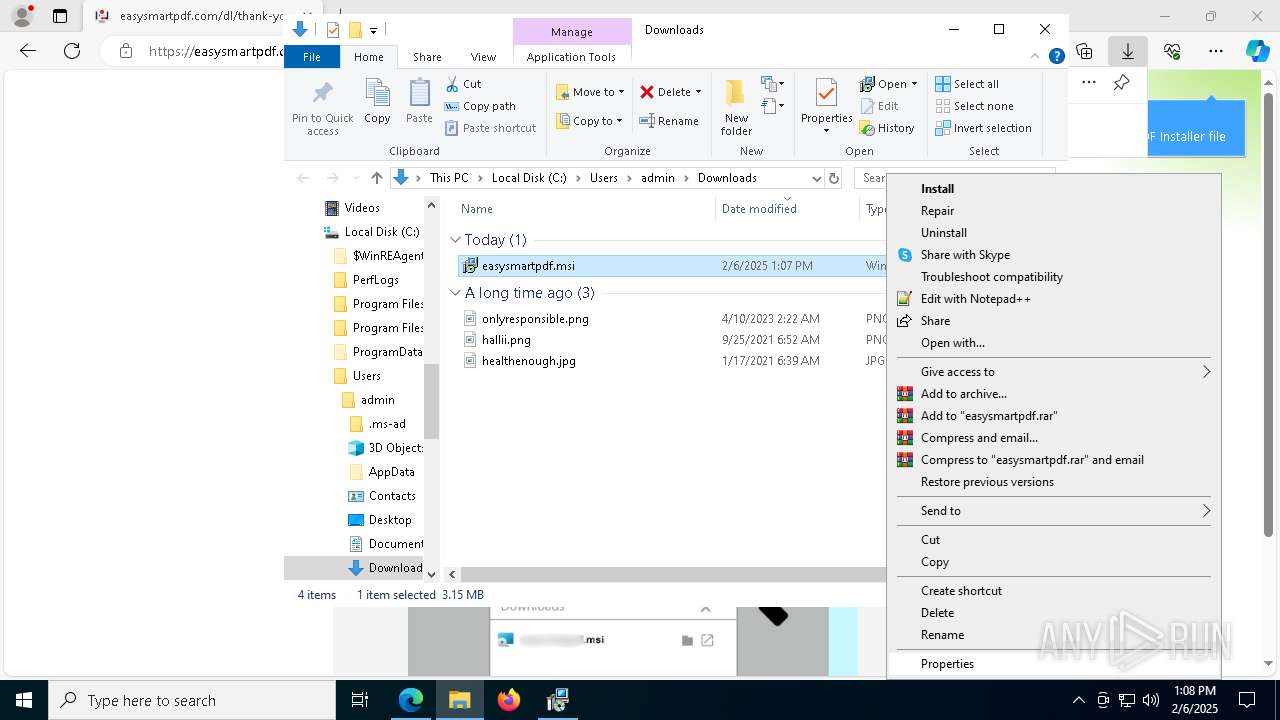Open Microsoft Edge from the taskbar
This screenshot has height=720, width=1280.
[x=411, y=700]
